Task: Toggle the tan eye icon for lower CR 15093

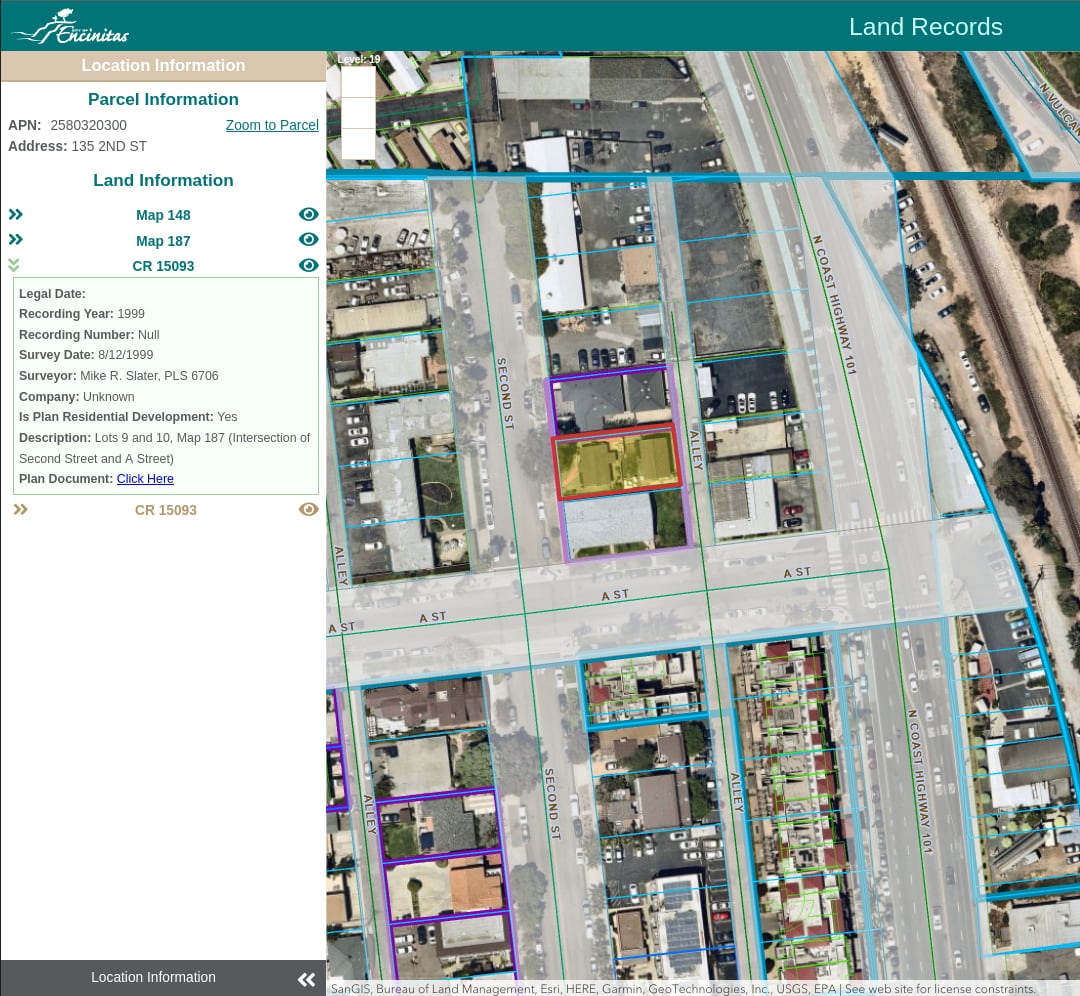Action: 308,509
